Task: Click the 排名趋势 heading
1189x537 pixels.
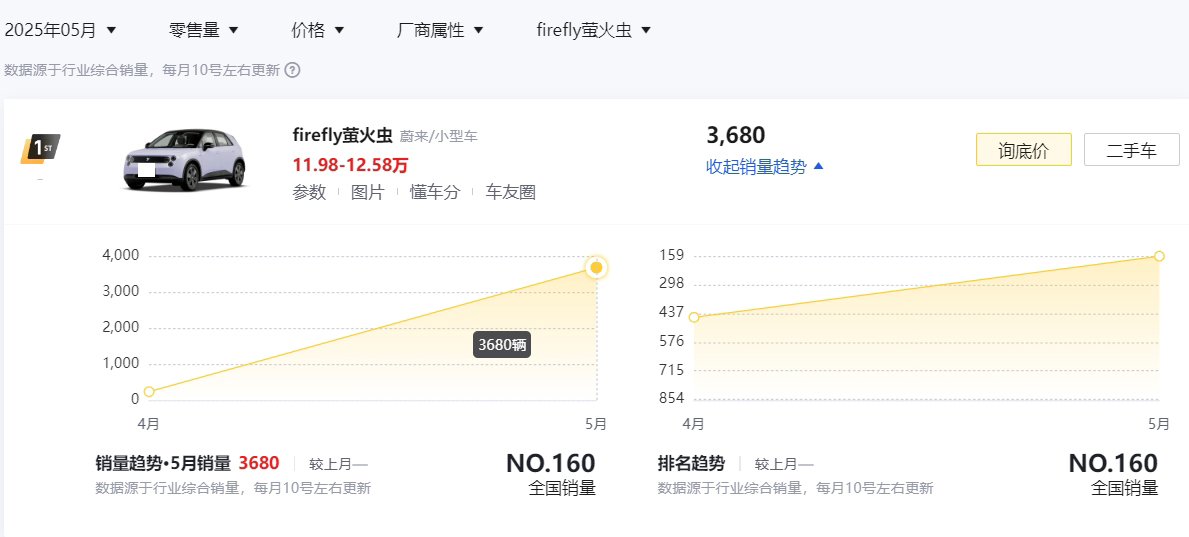Action: pyautogui.click(x=691, y=463)
